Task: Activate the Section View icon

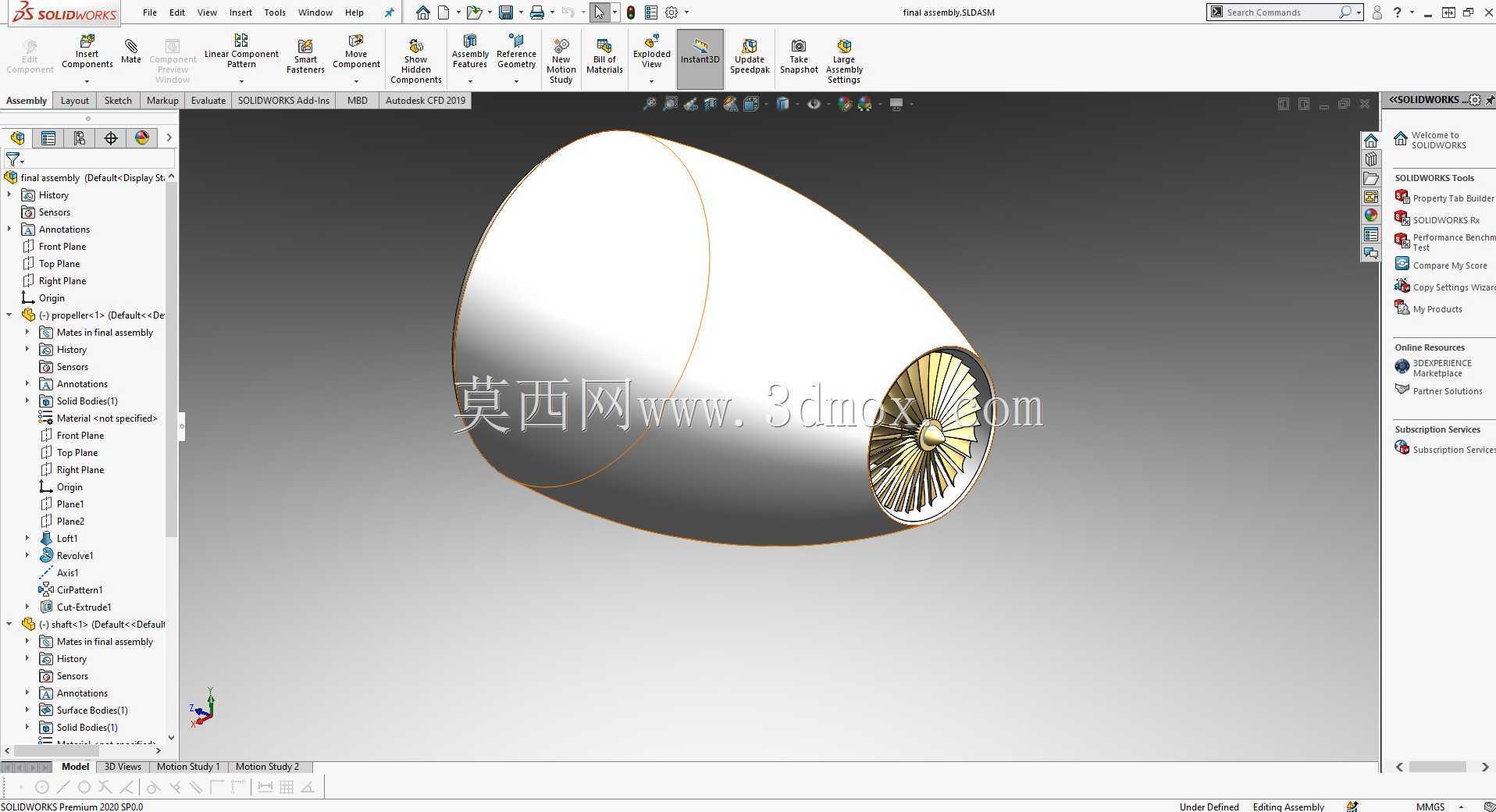Action: click(x=711, y=104)
